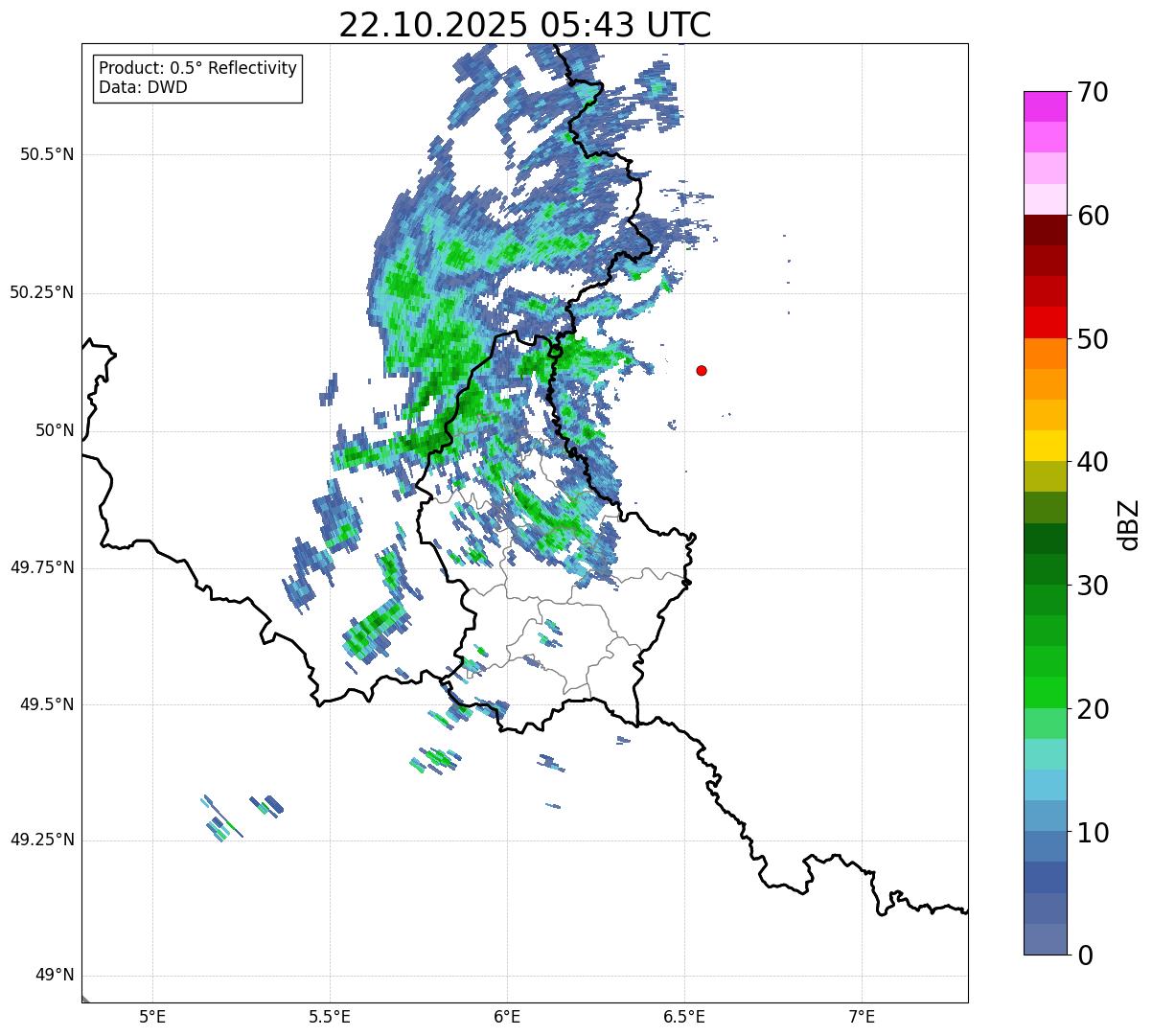
Task: Click the magenta swatch at top of colorbar
Action: [x=1046, y=106]
